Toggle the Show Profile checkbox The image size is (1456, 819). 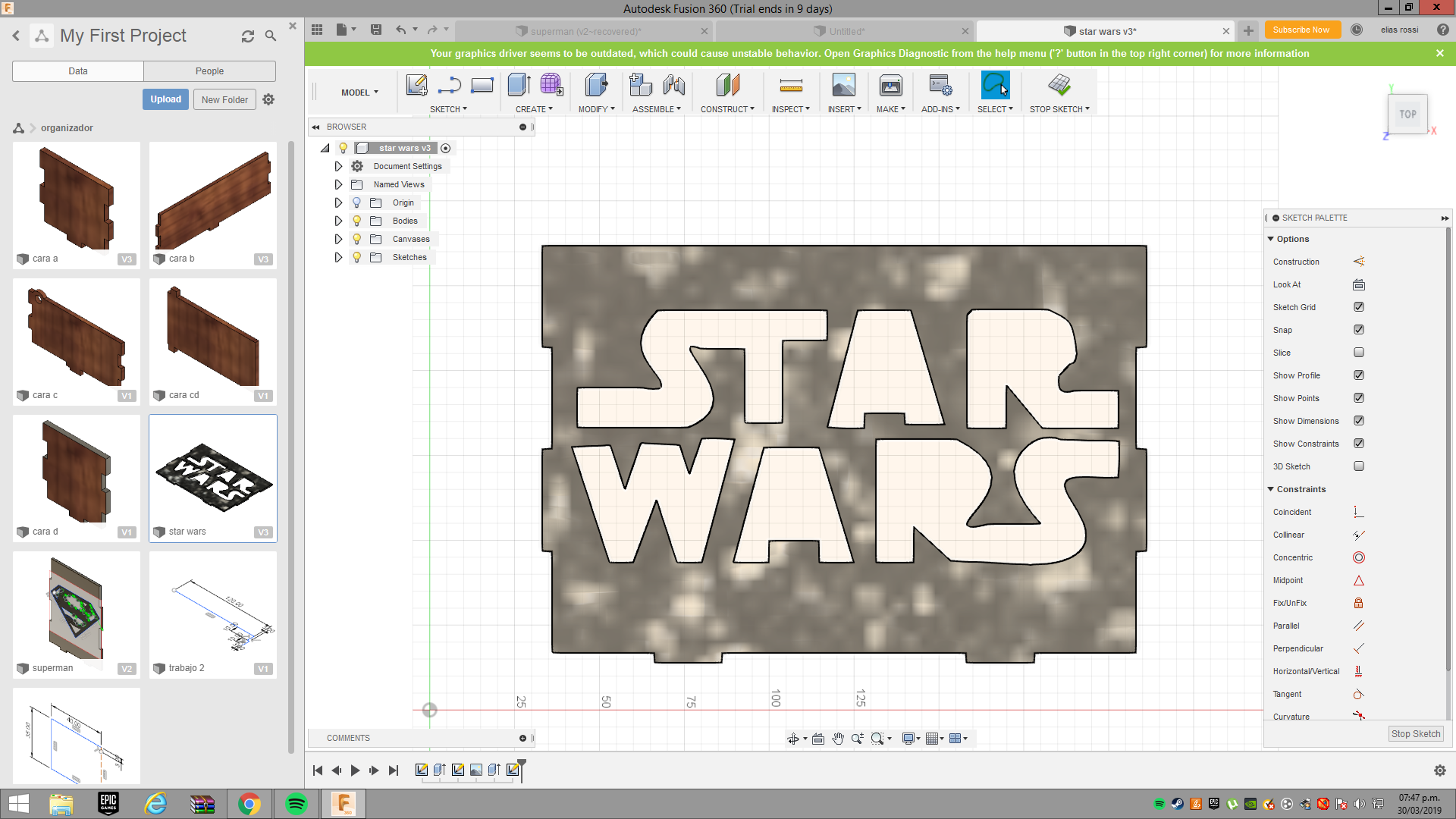(x=1358, y=375)
